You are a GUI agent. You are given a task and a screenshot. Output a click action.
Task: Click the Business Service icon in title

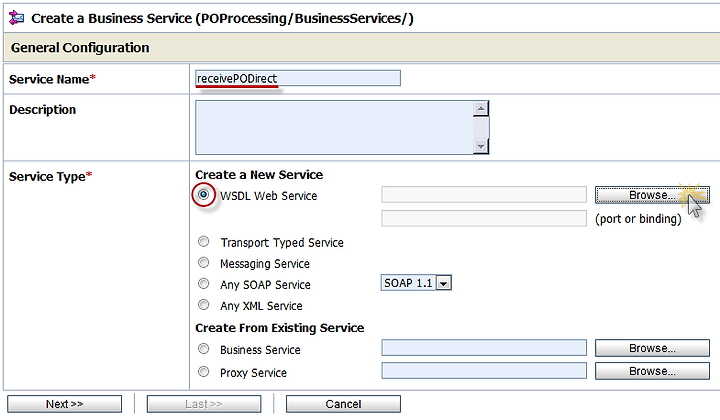[x=17, y=18]
